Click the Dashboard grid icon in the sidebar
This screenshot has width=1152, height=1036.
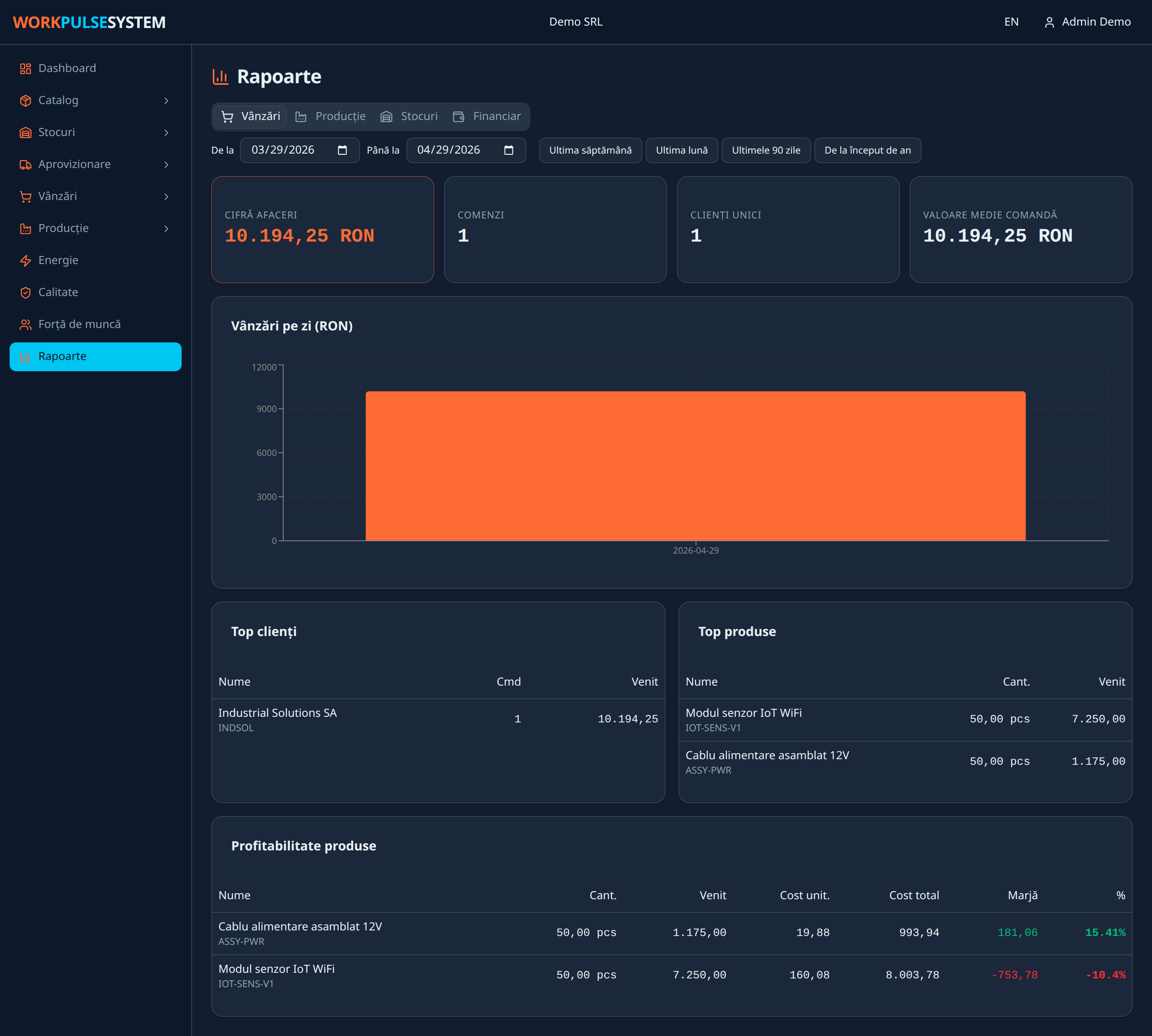(x=26, y=68)
